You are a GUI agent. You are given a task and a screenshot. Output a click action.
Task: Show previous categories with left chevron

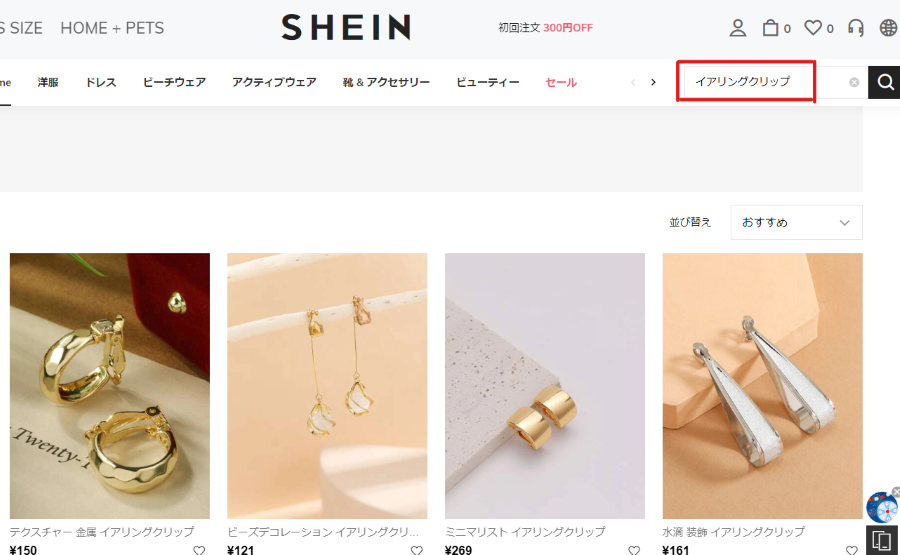(633, 82)
